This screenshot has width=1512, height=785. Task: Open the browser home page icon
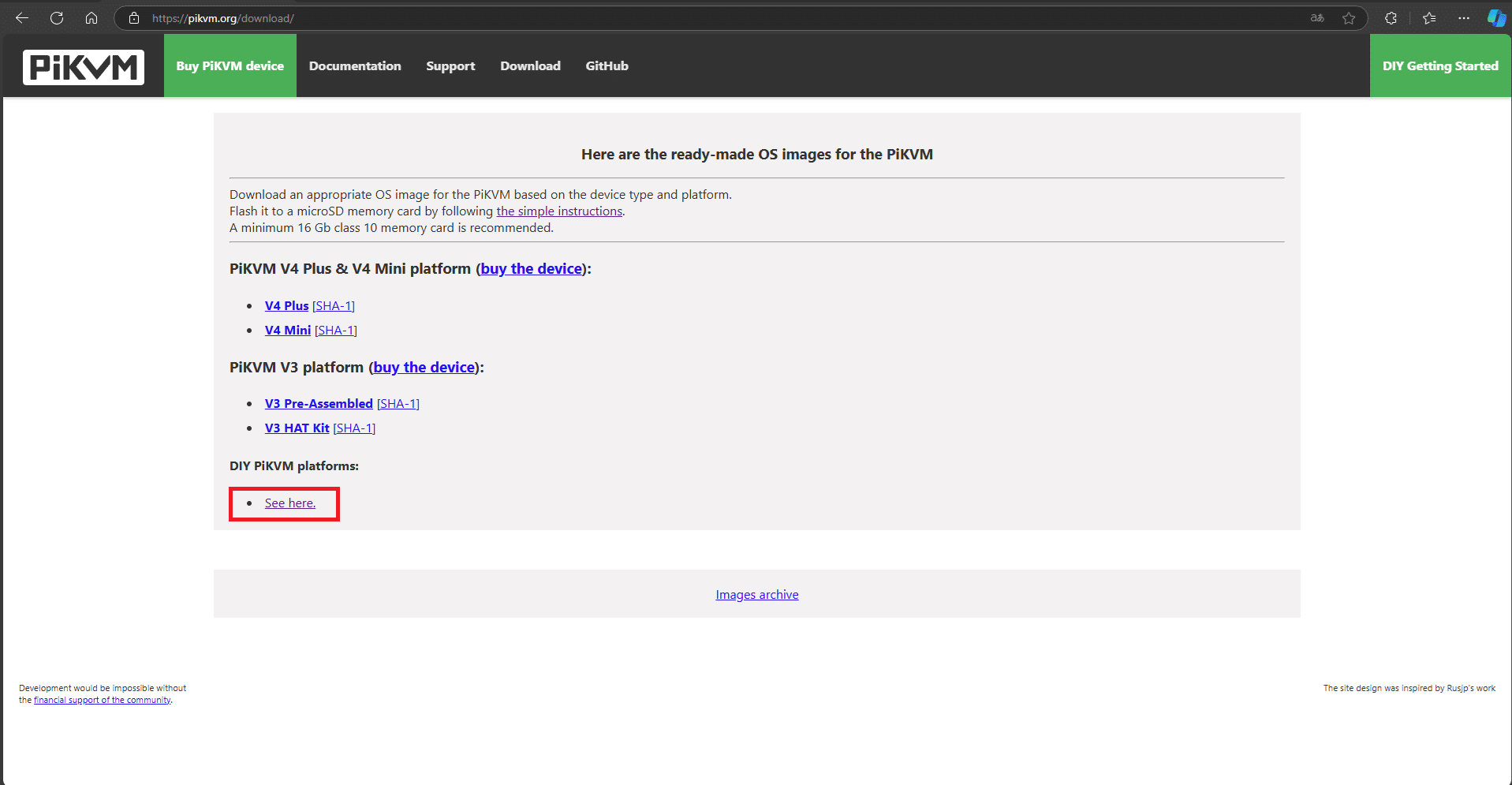pos(91,18)
